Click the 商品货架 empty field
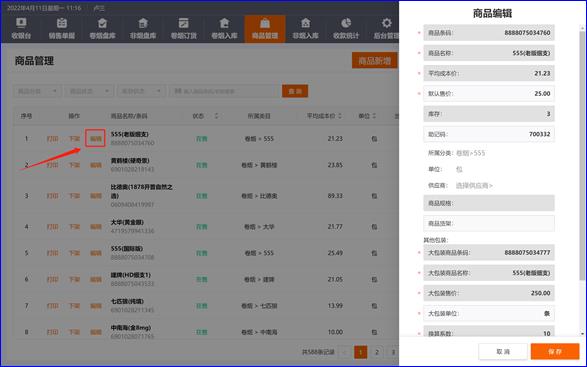This screenshot has height=367, width=587. pyautogui.click(x=489, y=224)
